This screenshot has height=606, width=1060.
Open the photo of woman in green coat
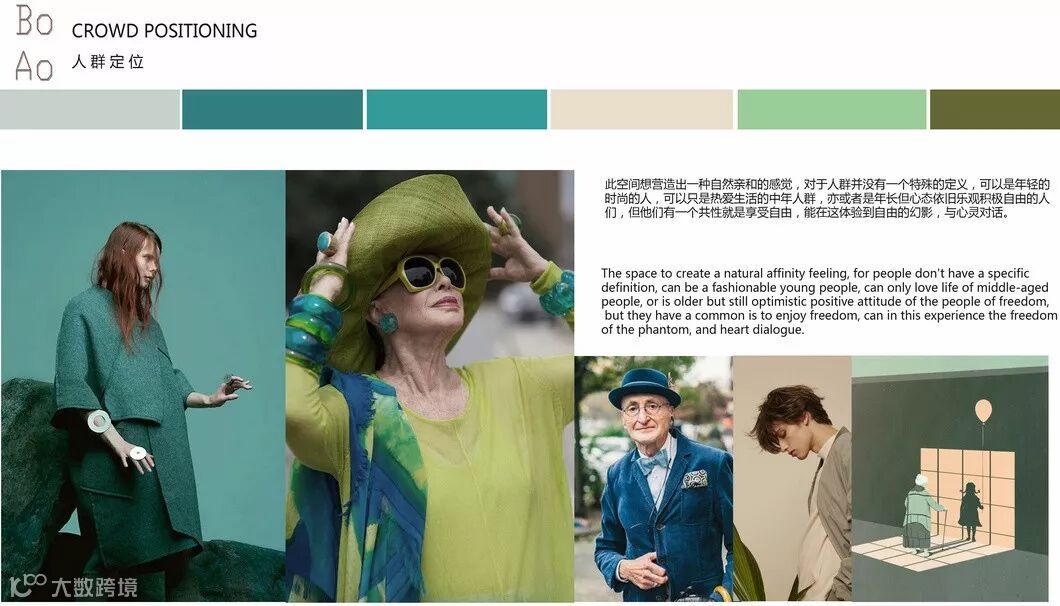(x=143, y=386)
